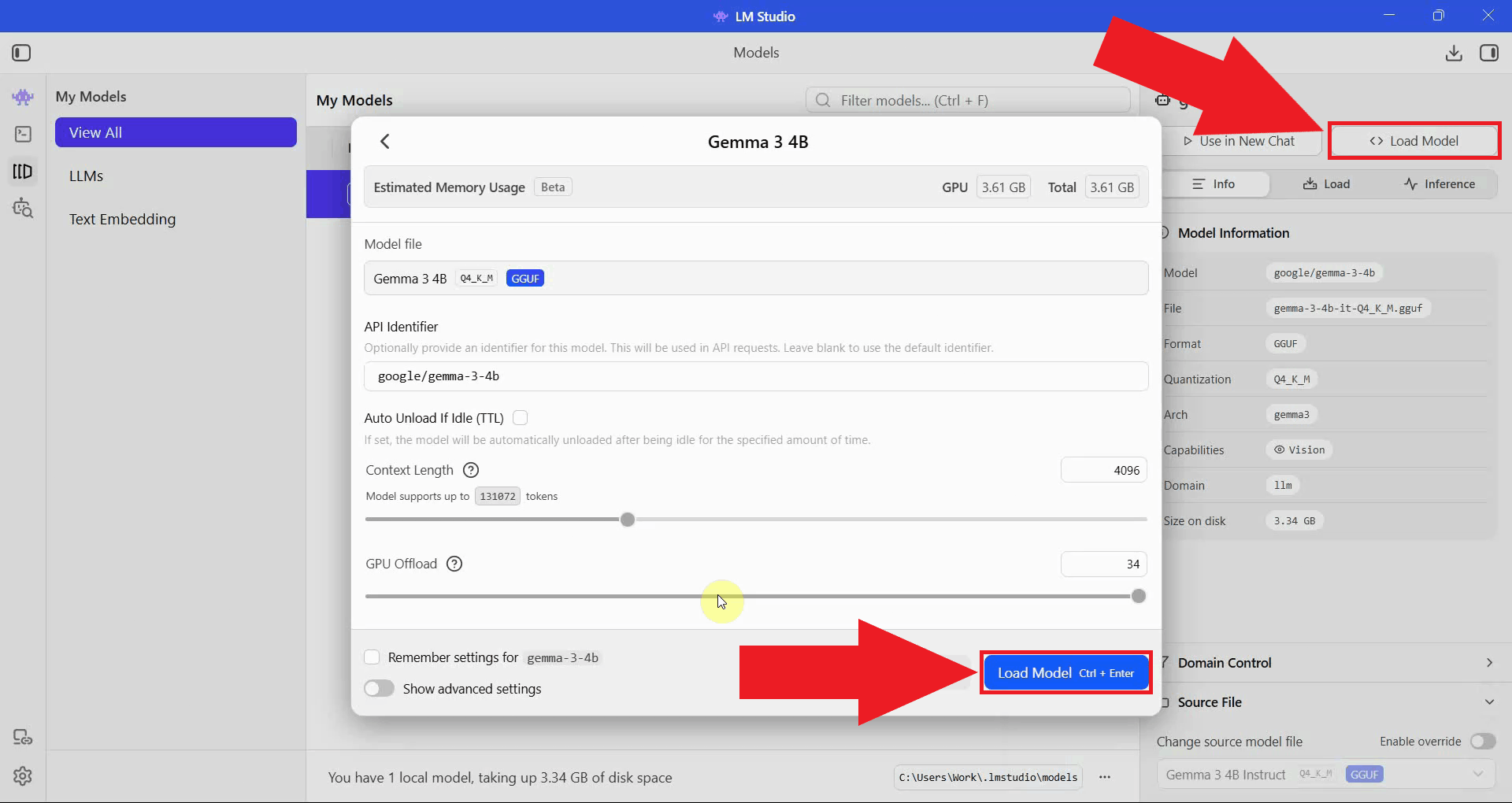1512x803 pixels.
Task: Open the Gemma 3 4B Instruct source dropdown
Action: click(1325, 775)
